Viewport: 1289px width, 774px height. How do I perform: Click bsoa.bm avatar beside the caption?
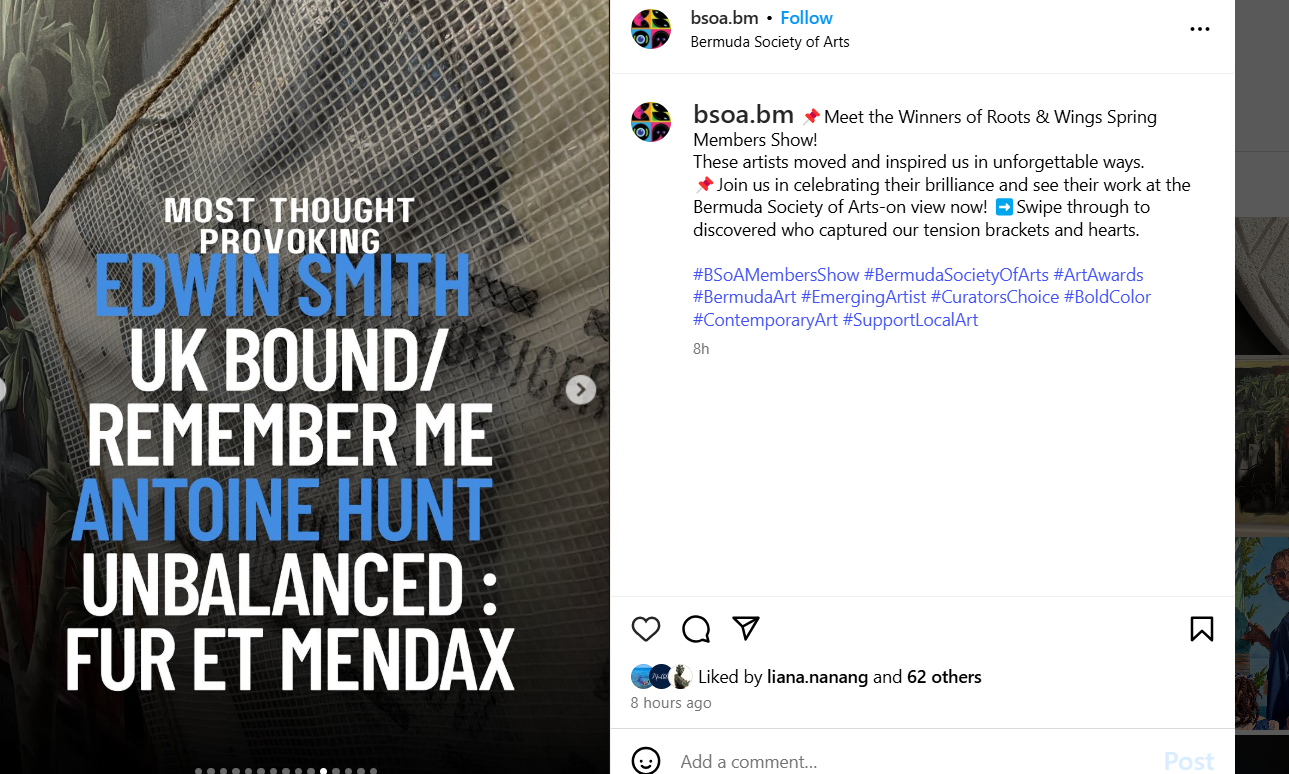pyautogui.click(x=651, y=122)
